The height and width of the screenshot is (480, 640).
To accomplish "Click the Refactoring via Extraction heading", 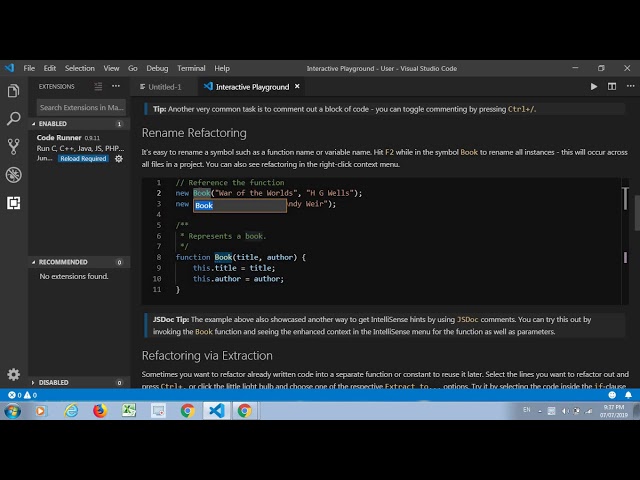I will click(207, 356).
